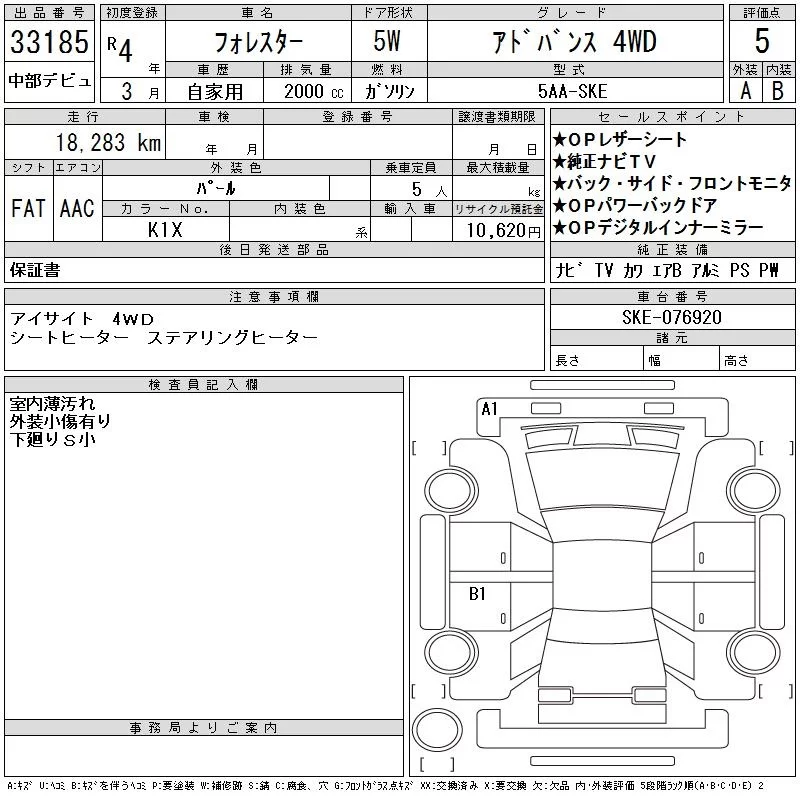Viewport: 800px width, 800px height.
Task: Click the 長さ dimension field
Action: [x=596, y=359]
